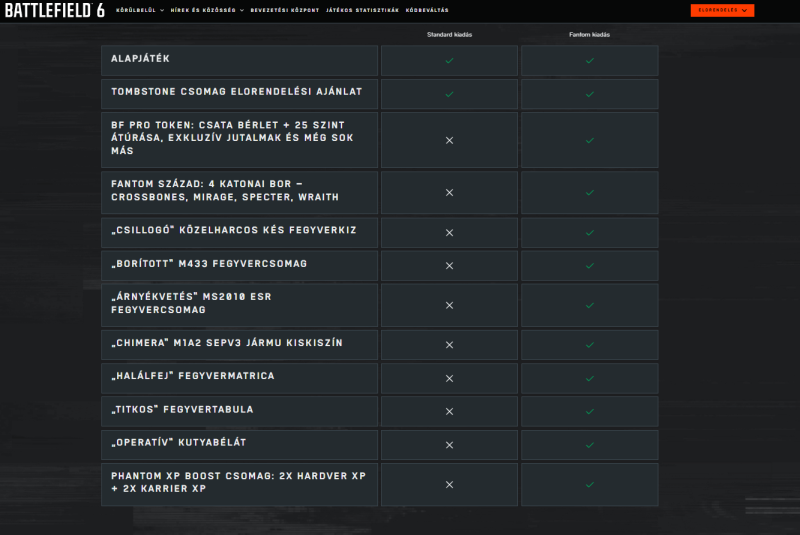800x535 pixels.
Task: Click Fantom checkmark in Operatív row
Action: [590, 445]
